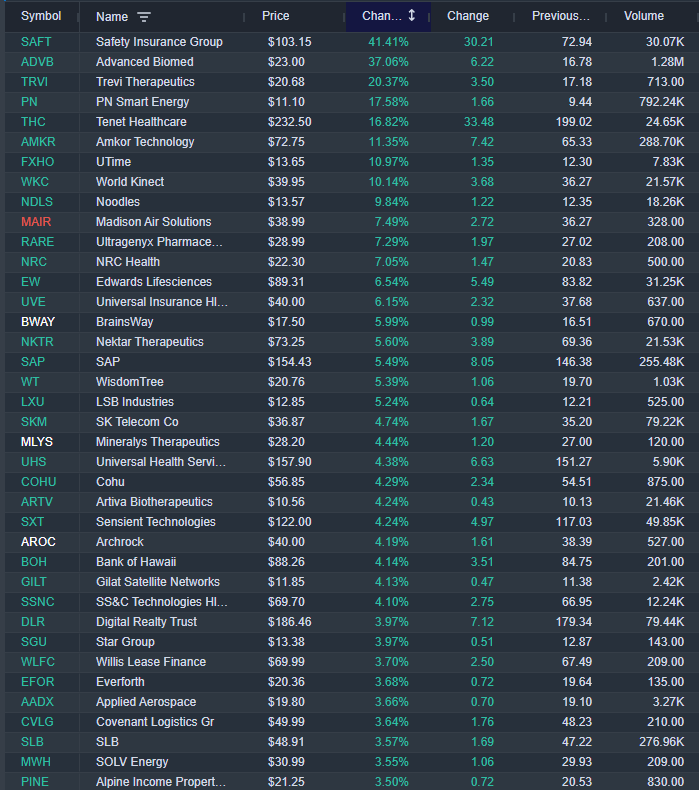The width and height of the screenshot is (699, 790).
Task: Open the PINE ticker symbol
Action: pyautogui.click(x=35, y=781)
